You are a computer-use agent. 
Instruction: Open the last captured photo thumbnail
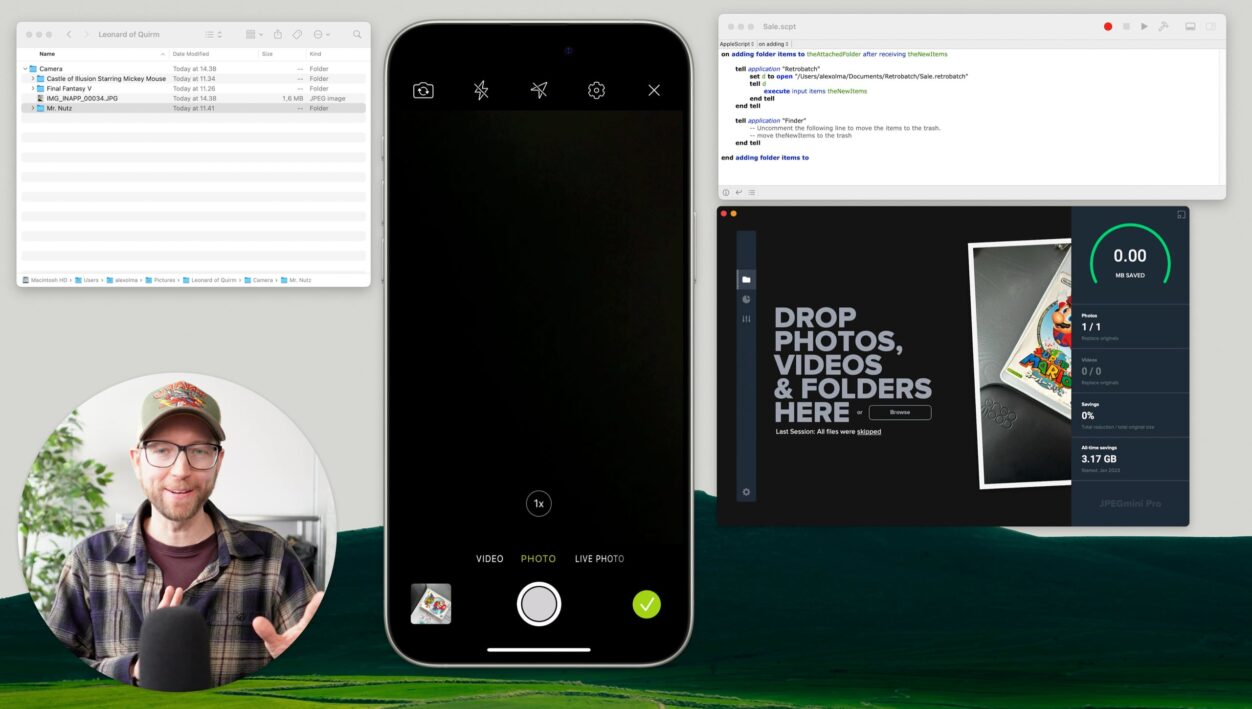coord(431,604)
